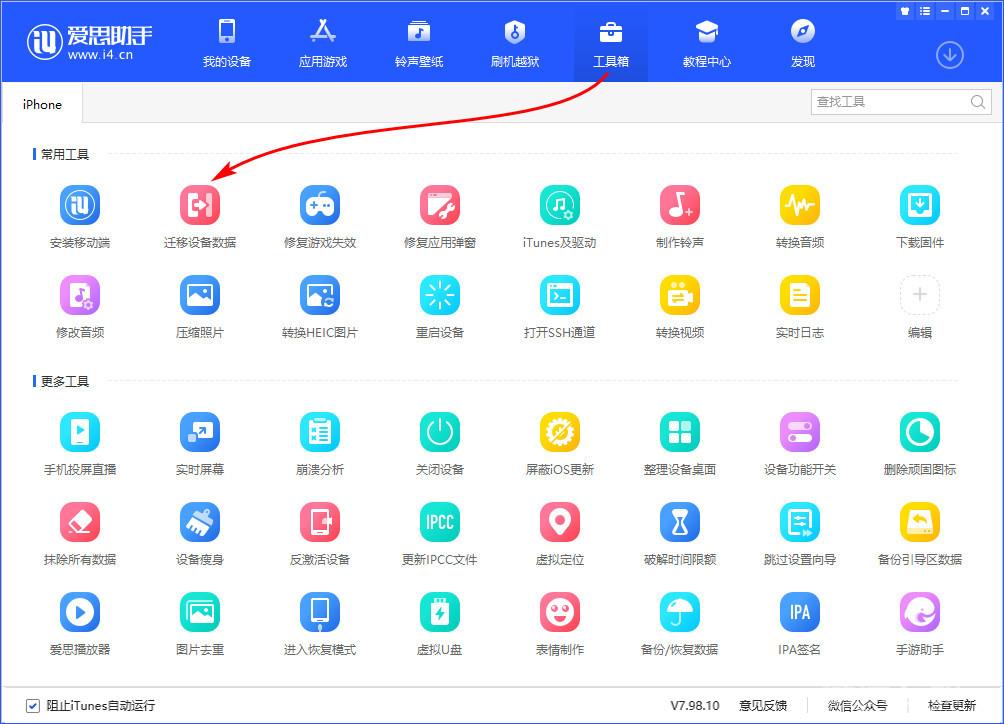Start the 虚拟定位 virtual location tool

point(560,523)
